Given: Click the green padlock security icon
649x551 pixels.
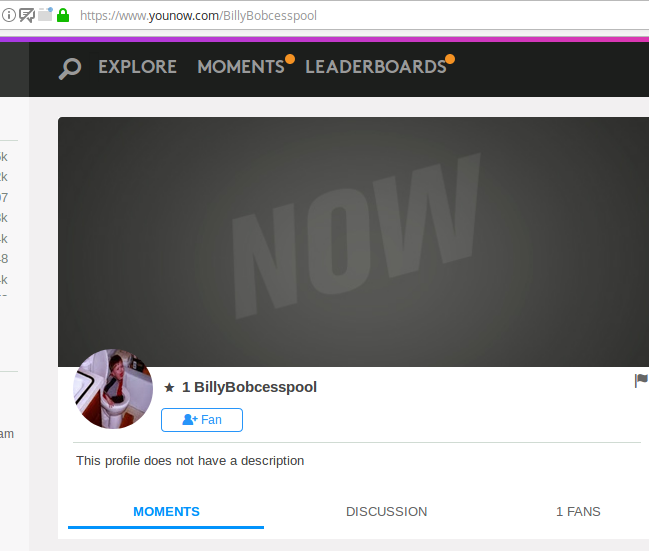Looking at the screenshot, I should click(63, 15).
